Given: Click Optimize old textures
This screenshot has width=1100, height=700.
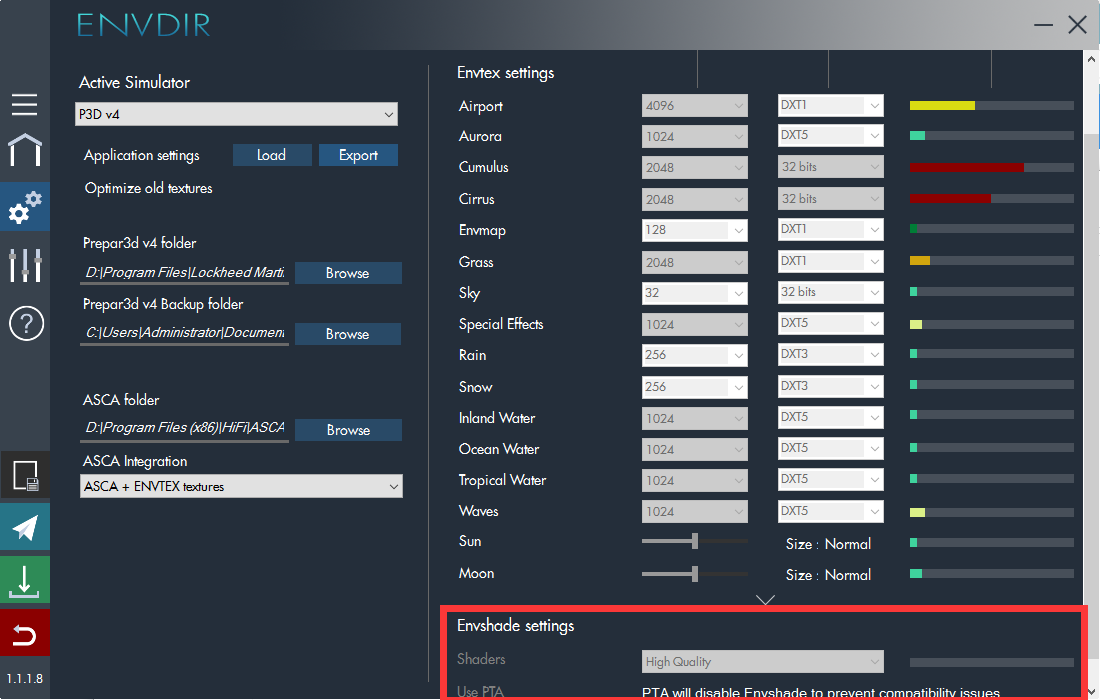Looking at the screenshot, I should [149, 188].
